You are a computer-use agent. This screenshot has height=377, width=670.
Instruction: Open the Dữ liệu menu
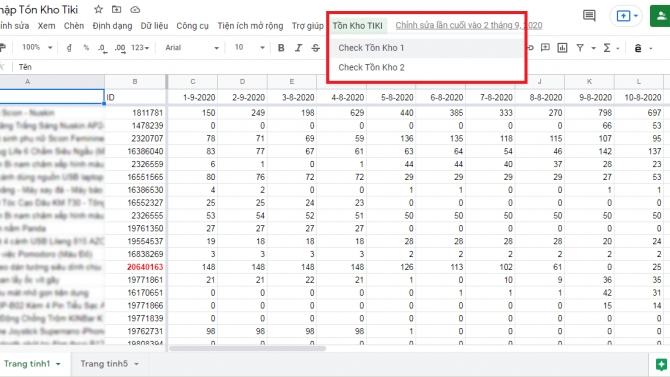pyautogui.click(x=154, y=26)
